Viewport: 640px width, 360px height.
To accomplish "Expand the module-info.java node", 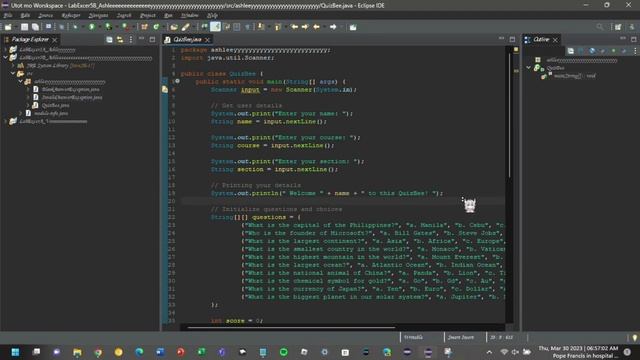I will (x=20, y=113).
